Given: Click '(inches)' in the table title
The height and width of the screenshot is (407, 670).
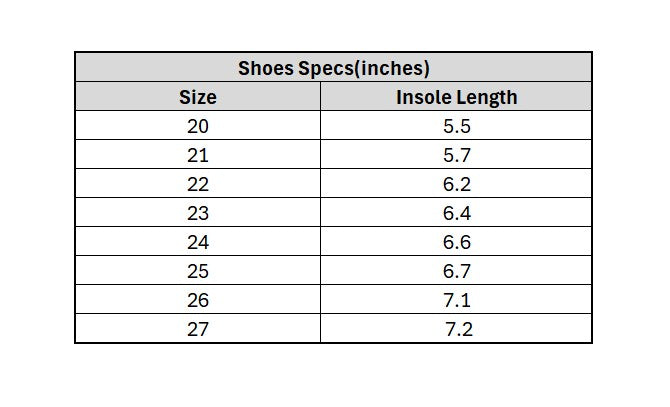Looking at the screenshot, I should 392,68.
